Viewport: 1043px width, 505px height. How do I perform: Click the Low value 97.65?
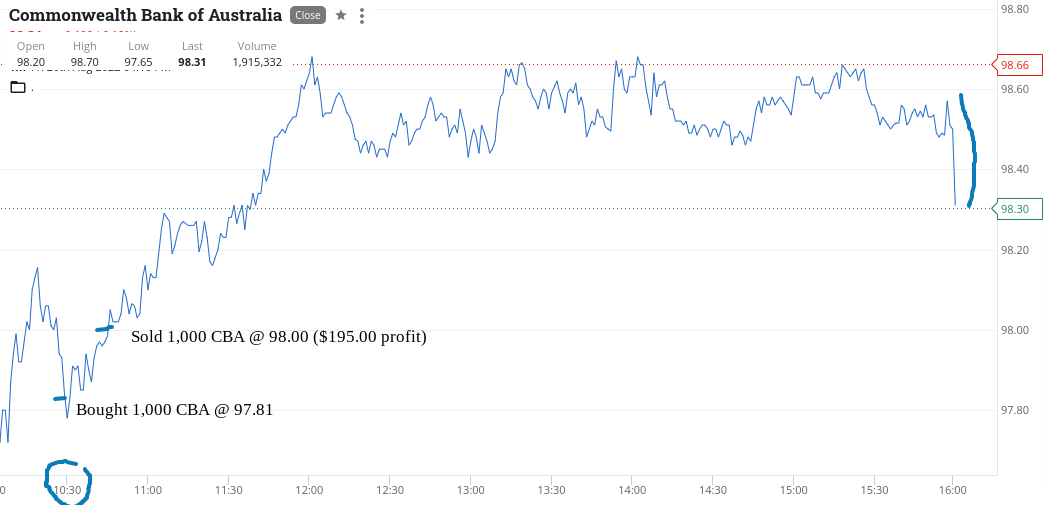[138, 62]
